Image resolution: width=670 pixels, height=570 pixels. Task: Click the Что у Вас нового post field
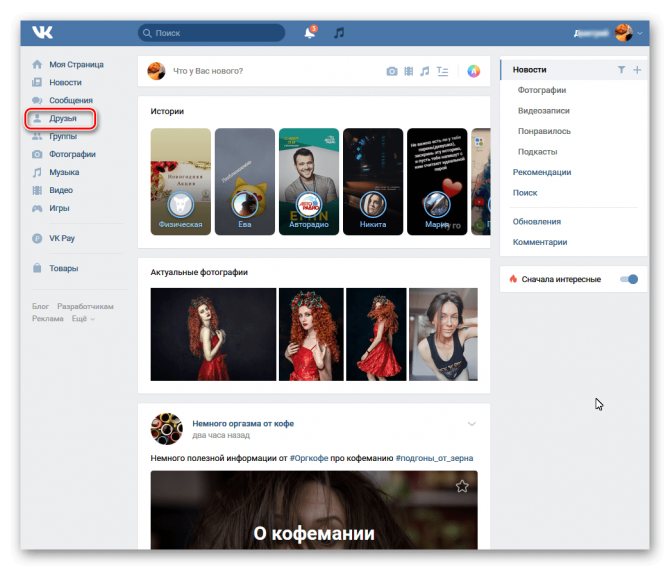(208, 71)
